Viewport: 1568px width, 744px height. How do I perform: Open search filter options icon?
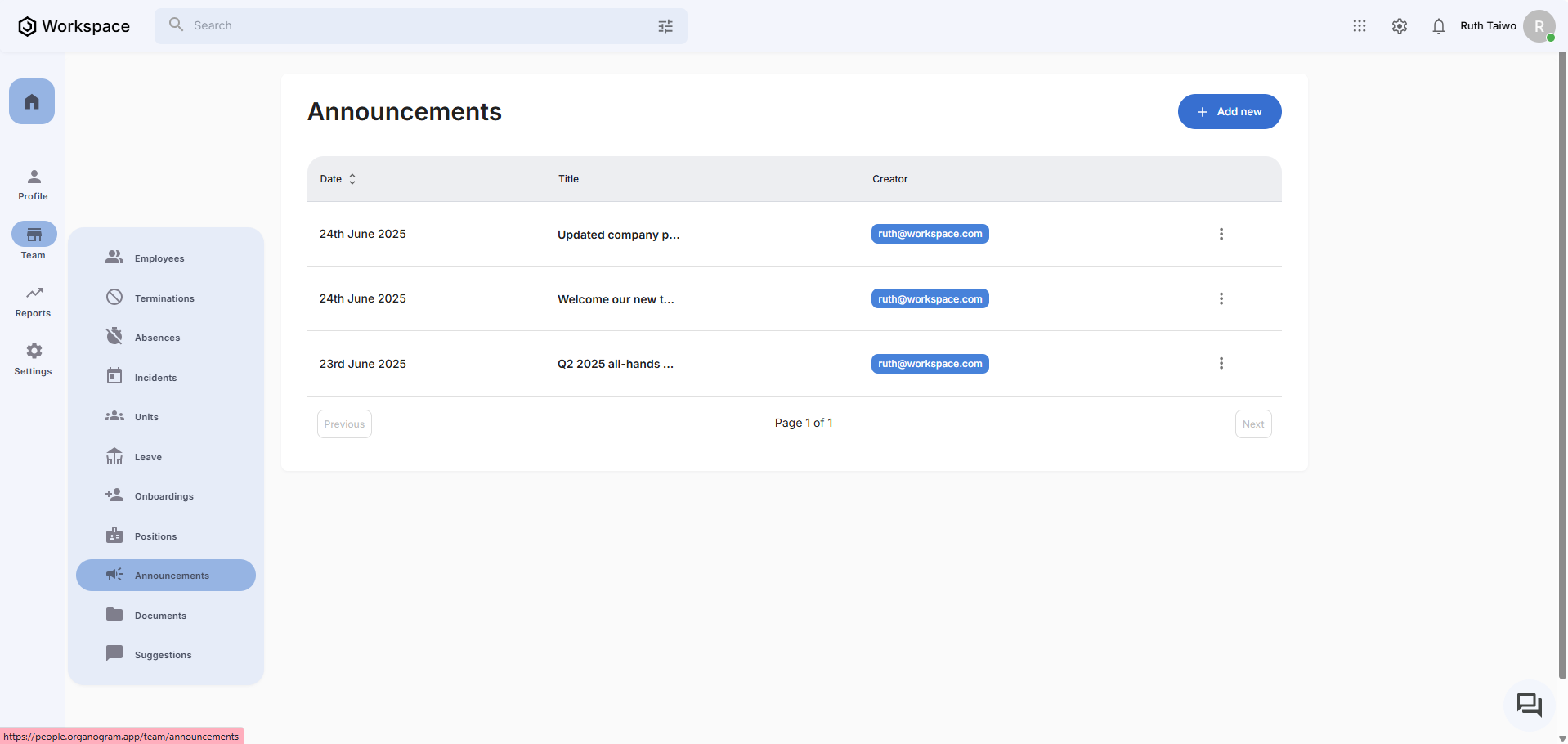click(x=665, y=26)
